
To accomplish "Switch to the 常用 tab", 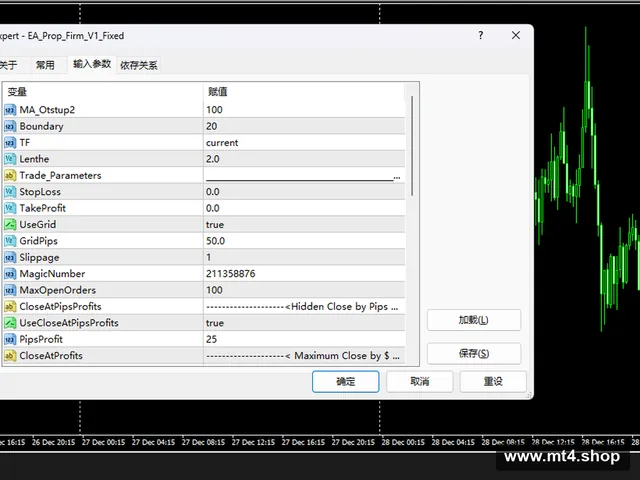I will (x=45, y=65).
